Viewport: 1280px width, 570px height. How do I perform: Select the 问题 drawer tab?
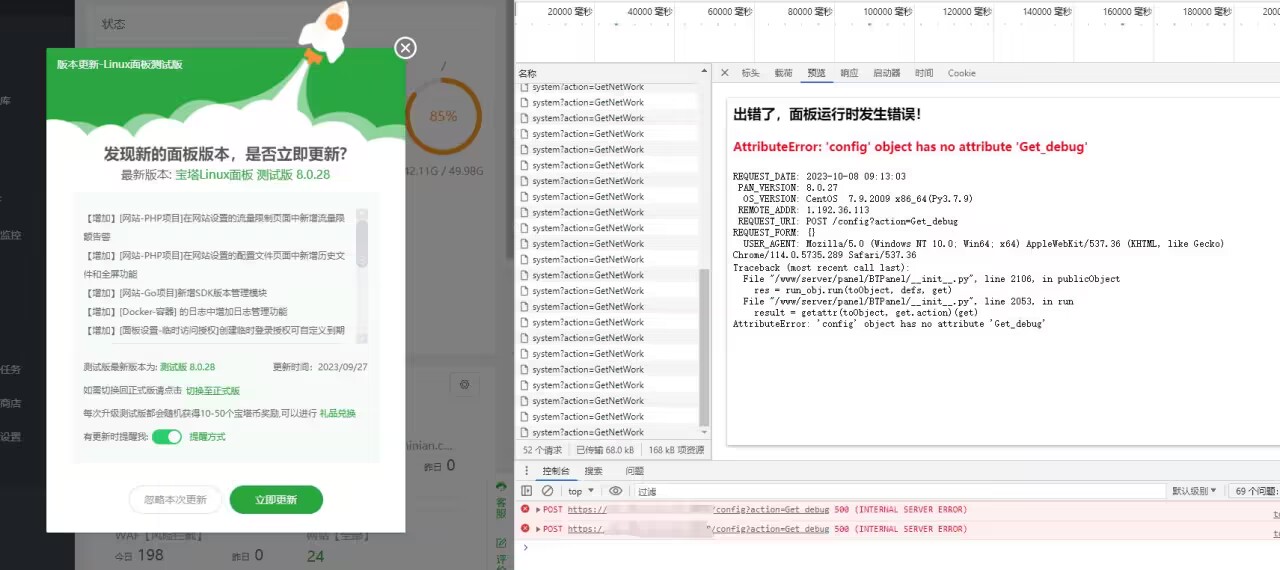pyautogui.click(x=634, y=471)
